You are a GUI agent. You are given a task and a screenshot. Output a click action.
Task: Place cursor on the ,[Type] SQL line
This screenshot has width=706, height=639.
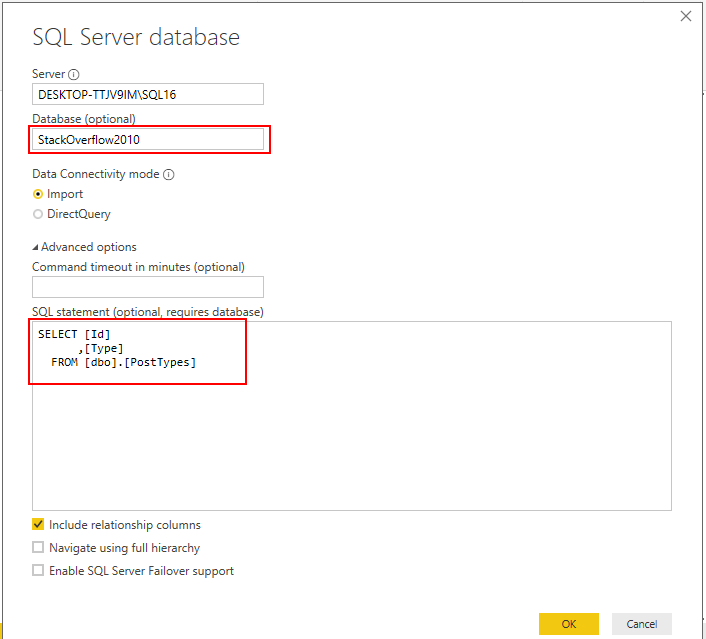[101, 348]
